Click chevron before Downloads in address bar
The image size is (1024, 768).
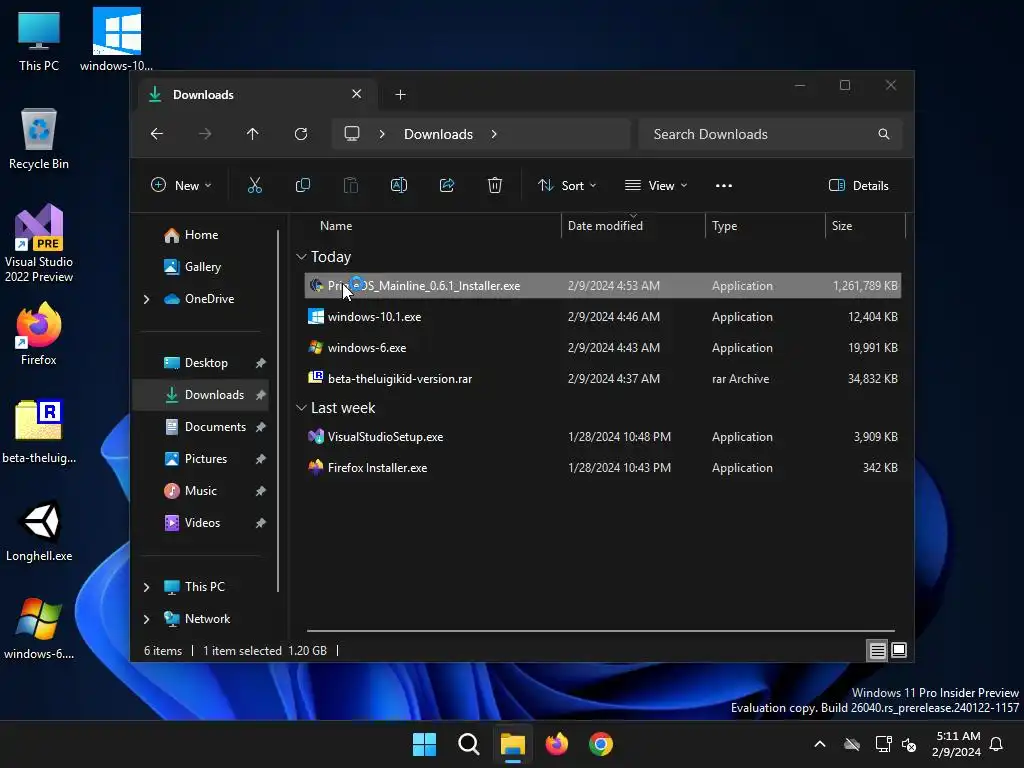point(382,134)
